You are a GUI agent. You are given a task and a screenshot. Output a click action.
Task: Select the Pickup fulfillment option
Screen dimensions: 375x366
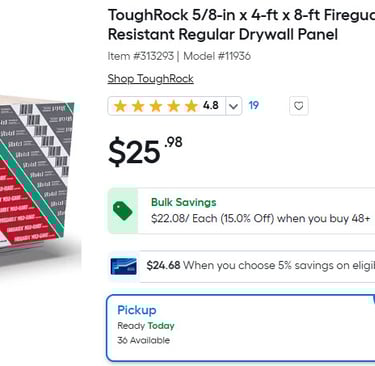pos(241,328)
